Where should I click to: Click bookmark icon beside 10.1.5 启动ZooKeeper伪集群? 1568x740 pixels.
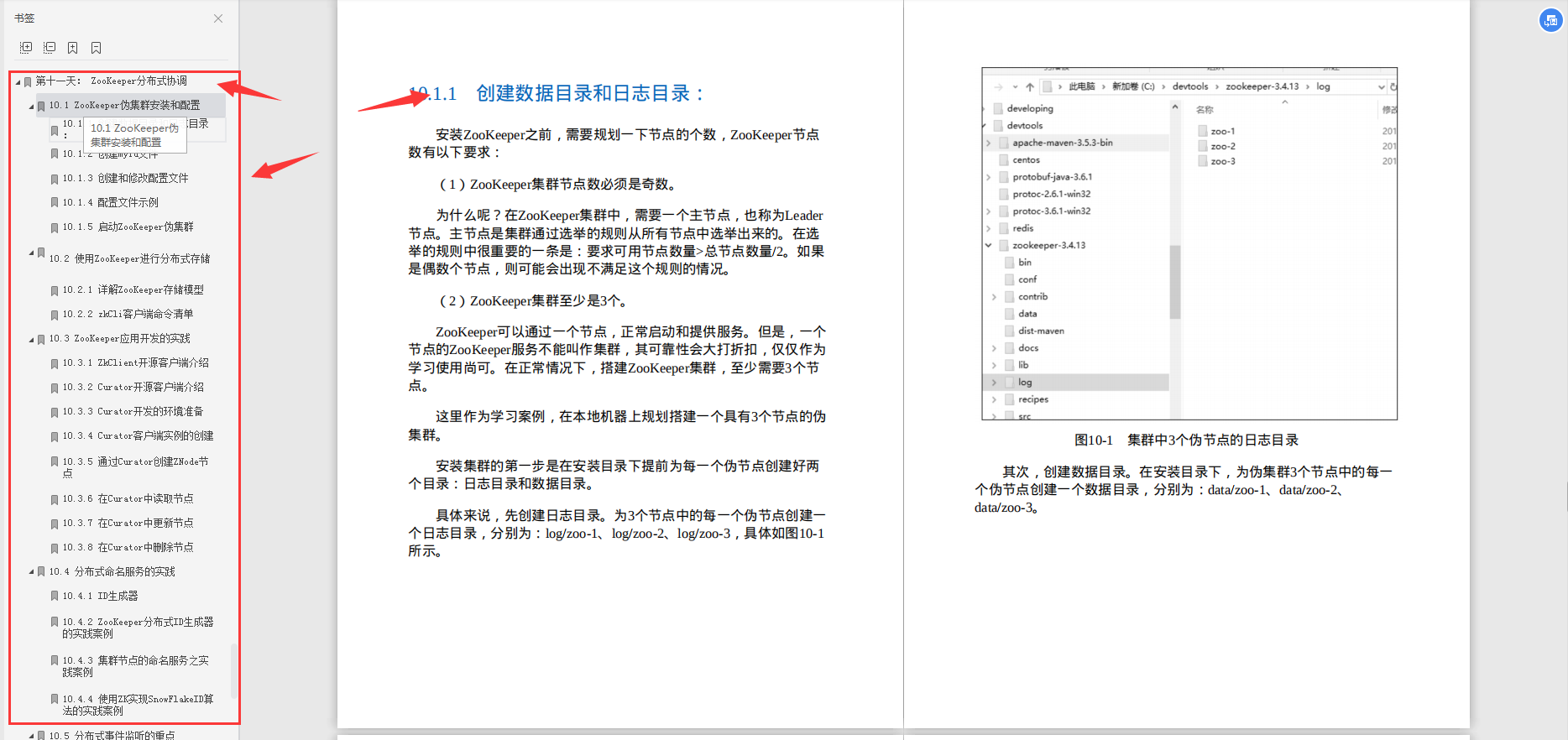55,227
